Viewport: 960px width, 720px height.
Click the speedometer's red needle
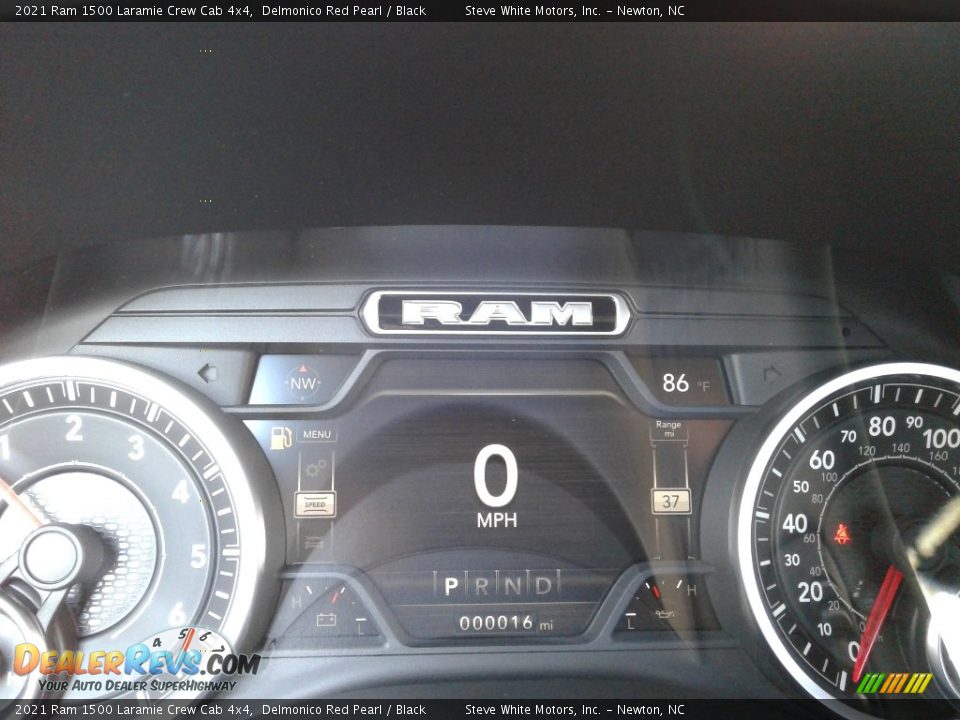[877, 623]
